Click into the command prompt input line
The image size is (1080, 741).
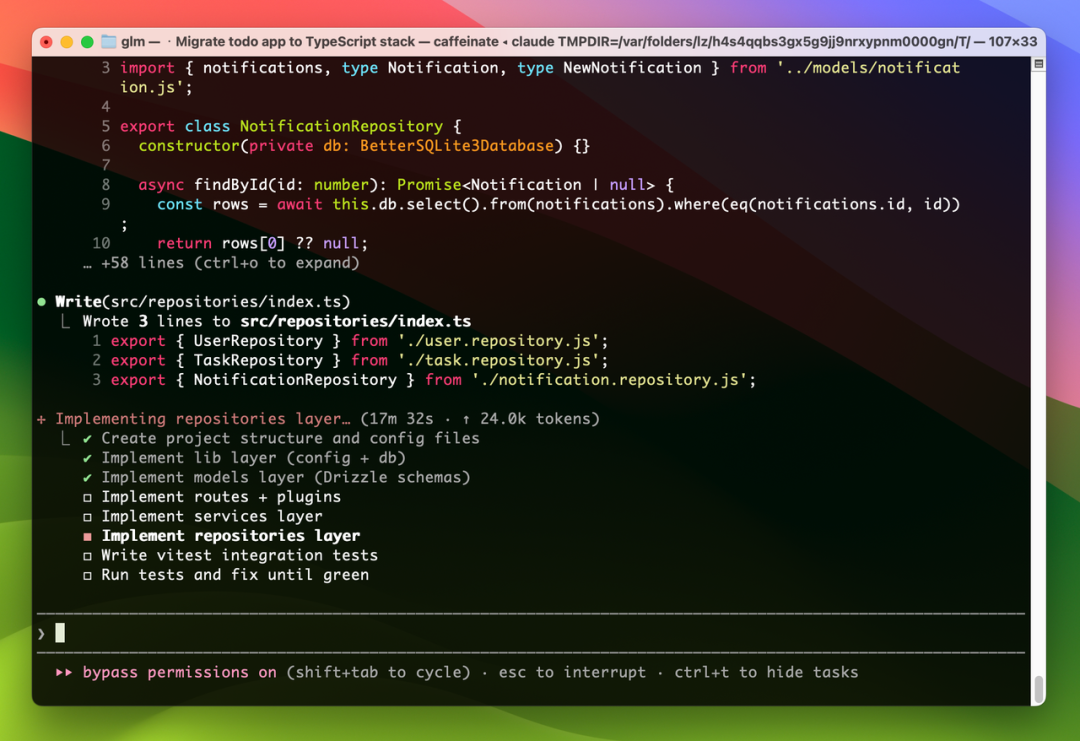(x=530, y=633)
